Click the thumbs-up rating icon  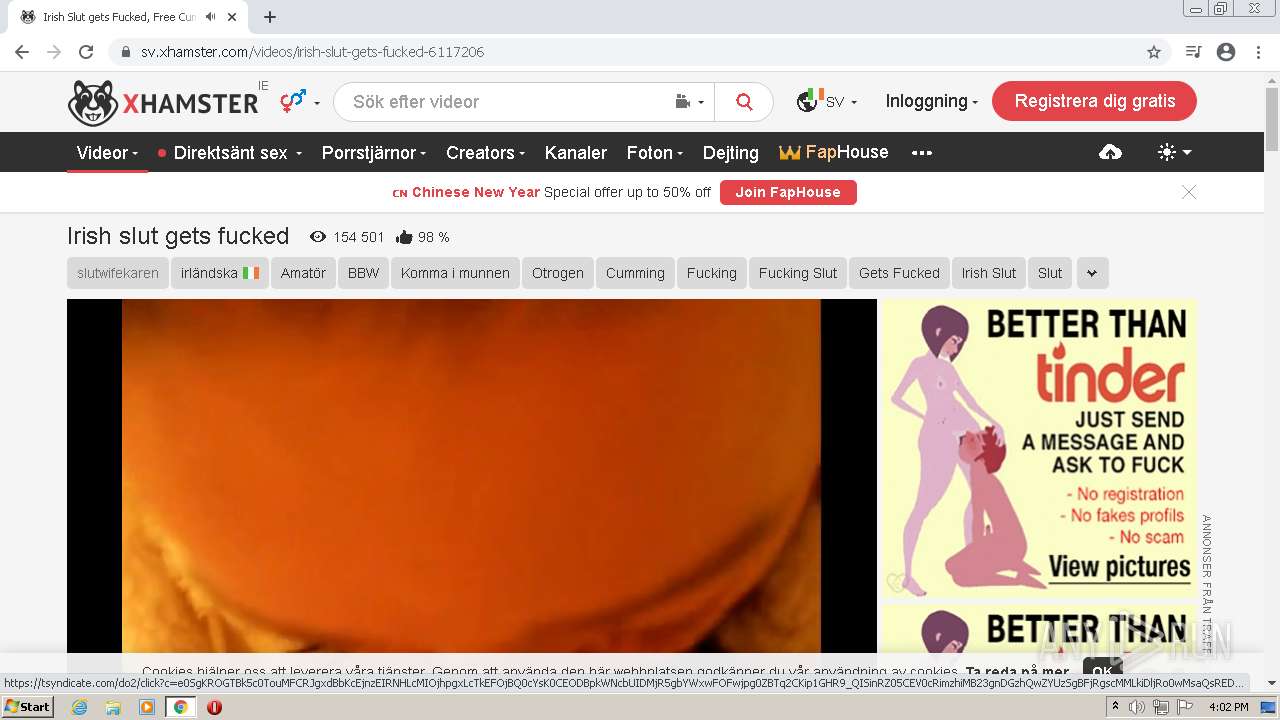click(x=404, y=237)
